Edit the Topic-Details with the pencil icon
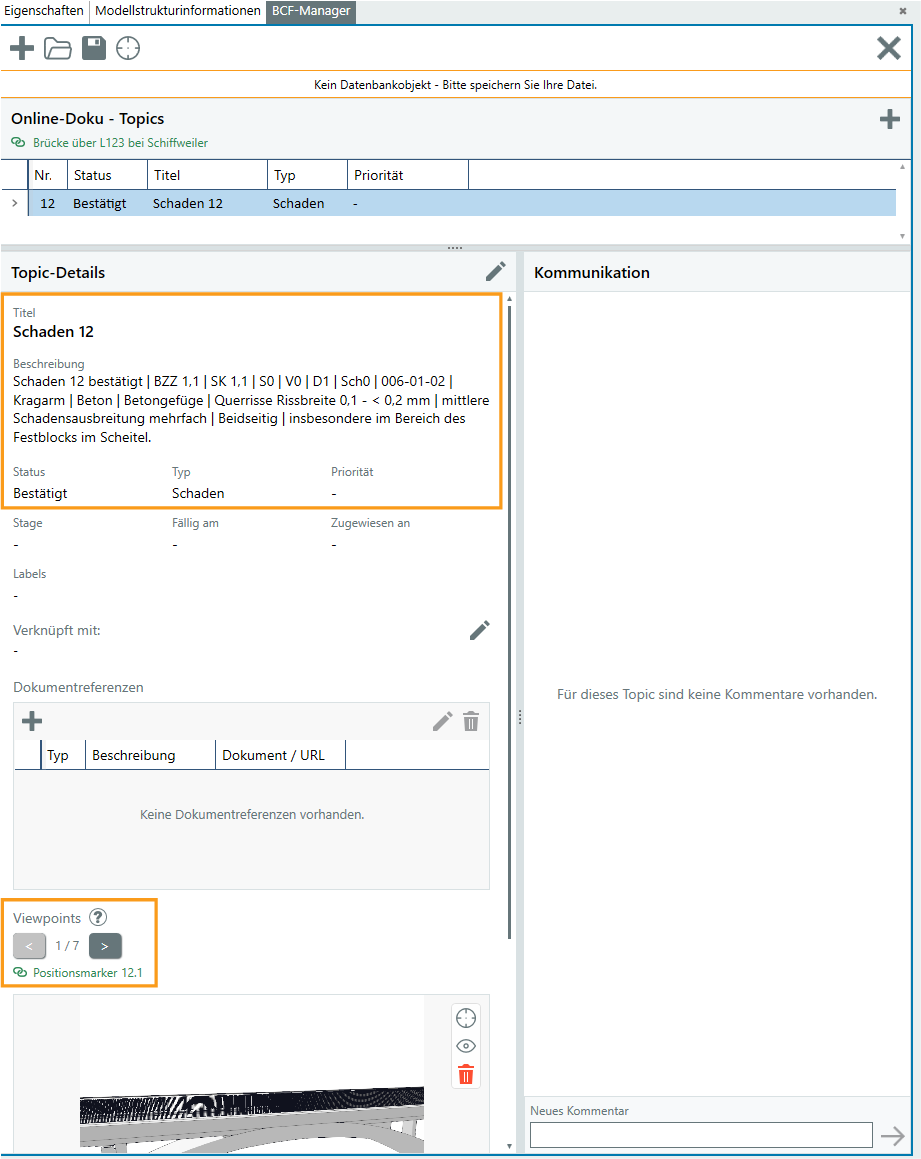 pyautogui.click(x=495, y=271)
